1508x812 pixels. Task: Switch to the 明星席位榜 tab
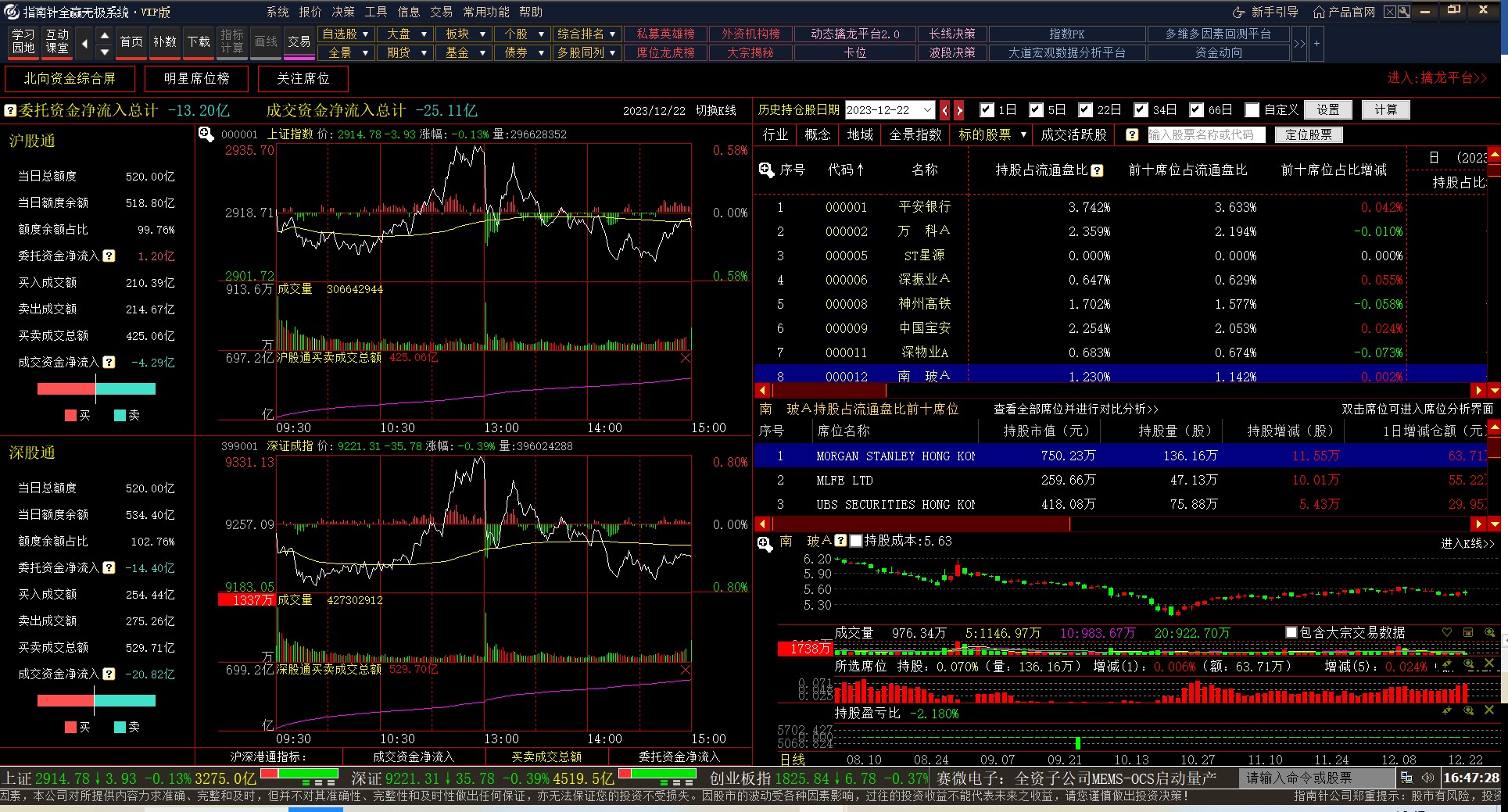[197, 79]
